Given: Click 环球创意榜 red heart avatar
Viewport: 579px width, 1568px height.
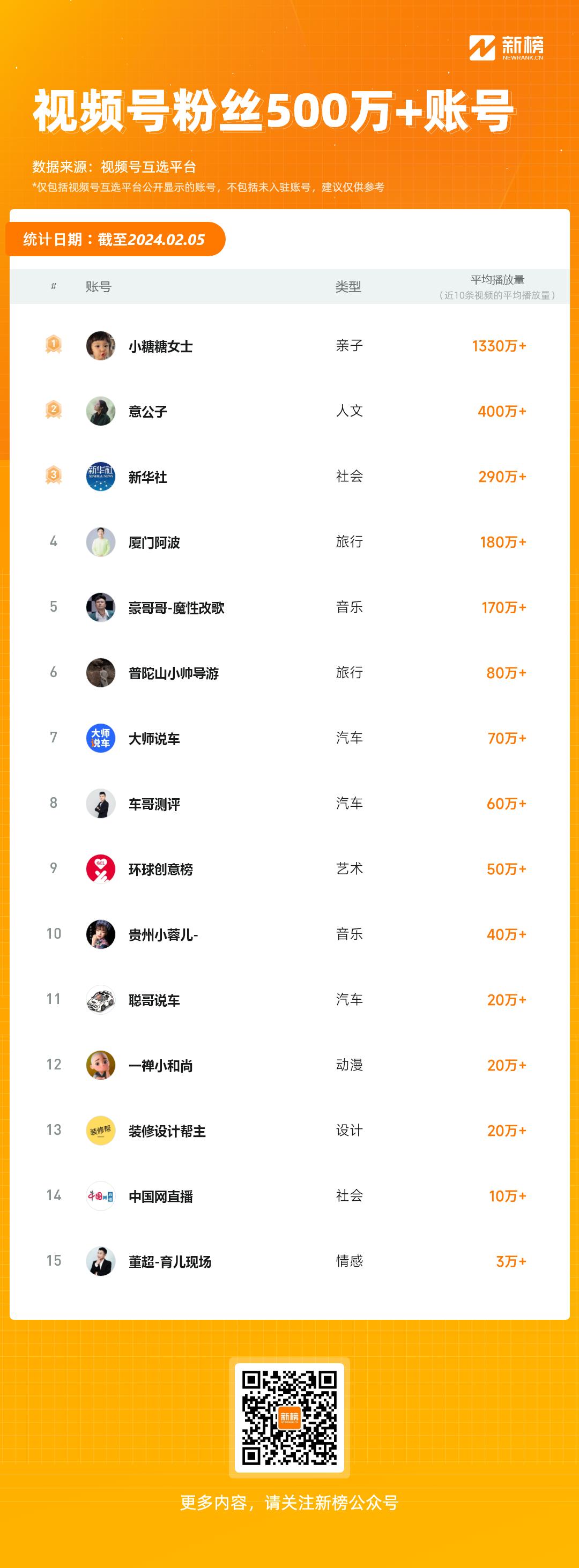Looking at the screenshot, I should [100, 868].
